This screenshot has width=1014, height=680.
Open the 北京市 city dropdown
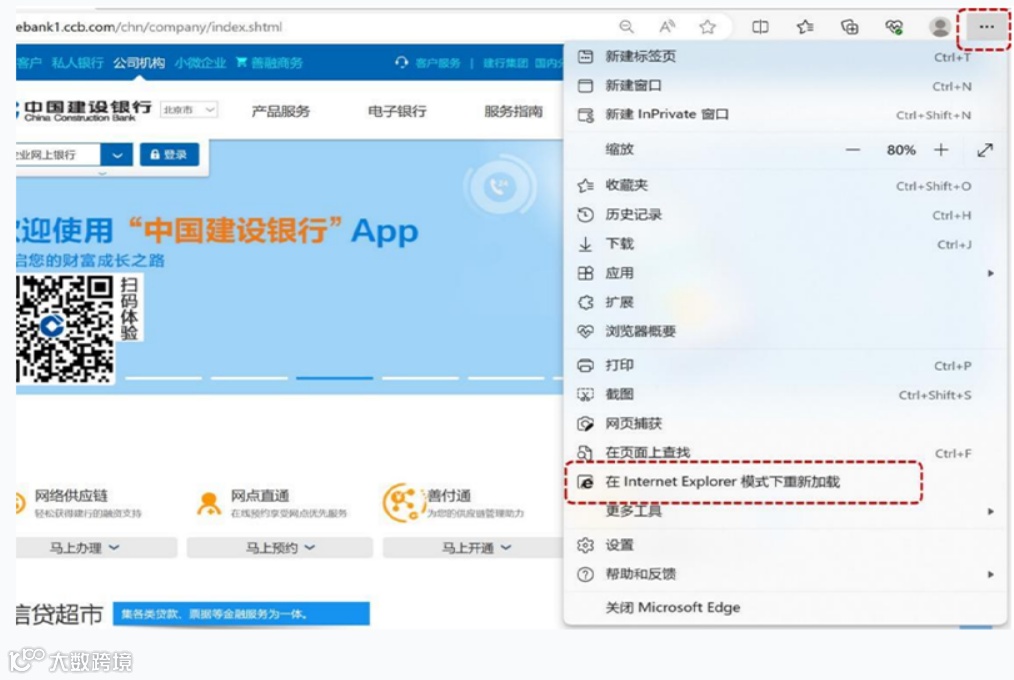189,110
